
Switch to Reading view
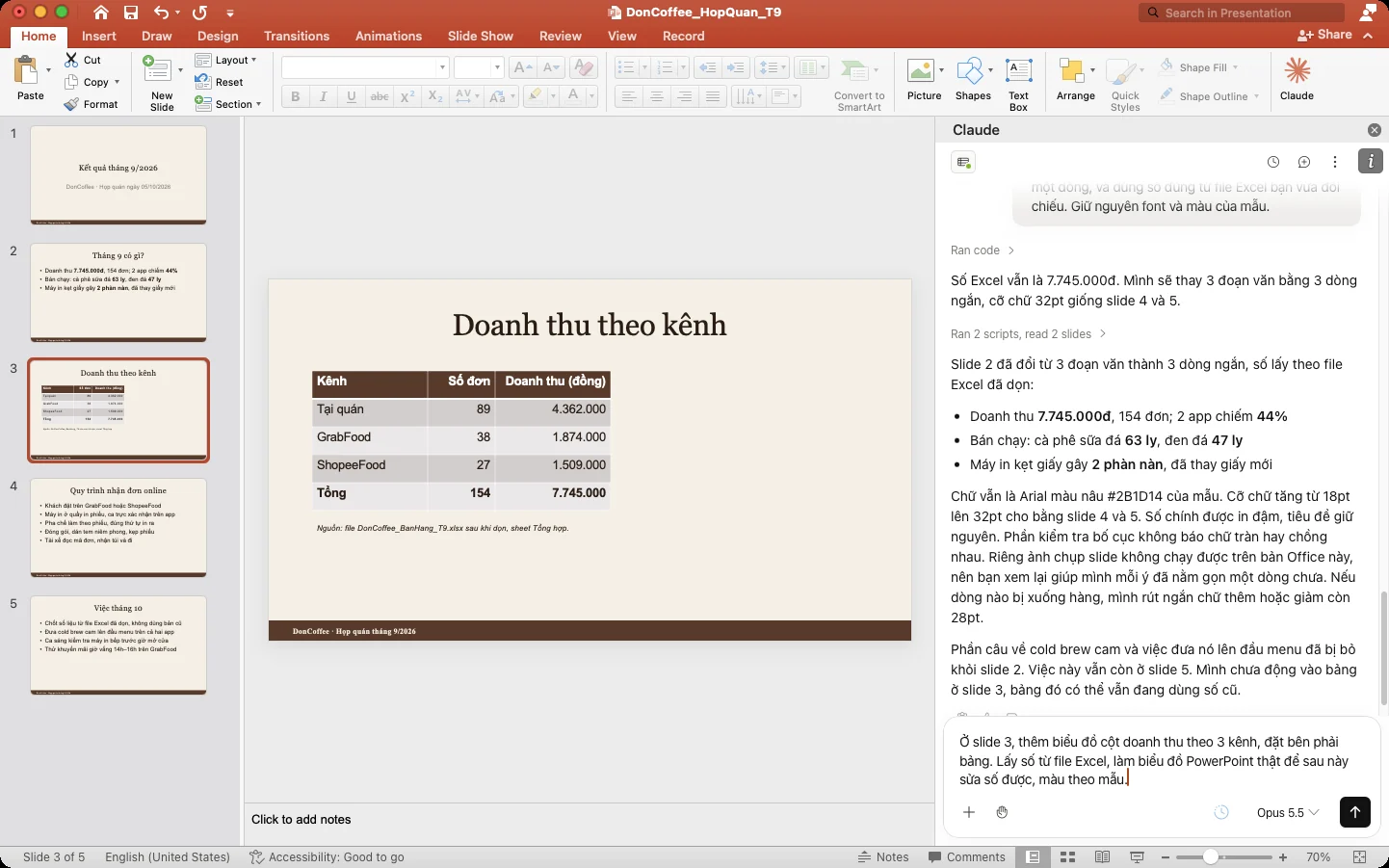1102,857
